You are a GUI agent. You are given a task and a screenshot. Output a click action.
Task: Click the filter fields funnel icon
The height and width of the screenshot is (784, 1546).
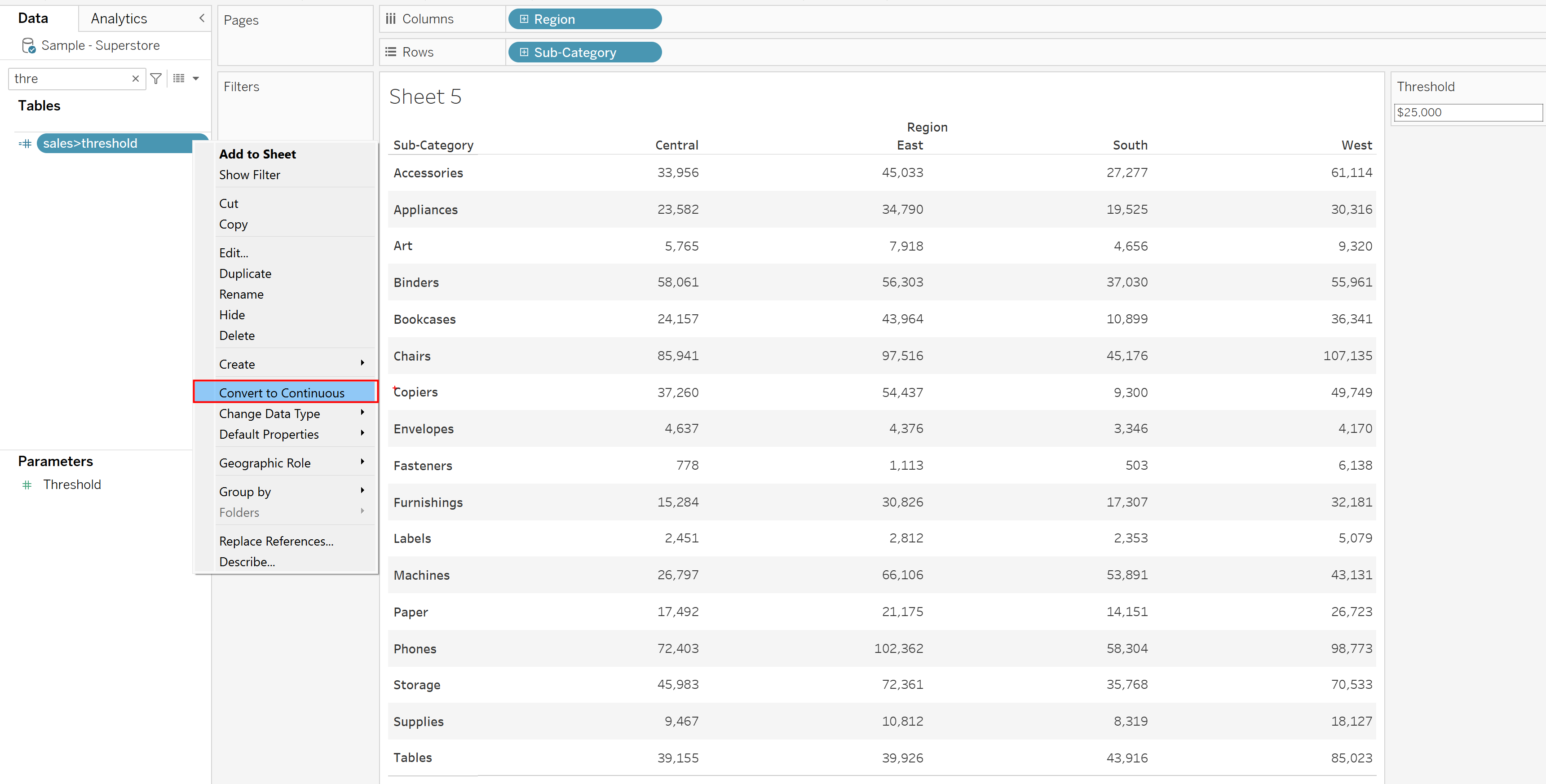pyautogui.click(x=156, y=79)
